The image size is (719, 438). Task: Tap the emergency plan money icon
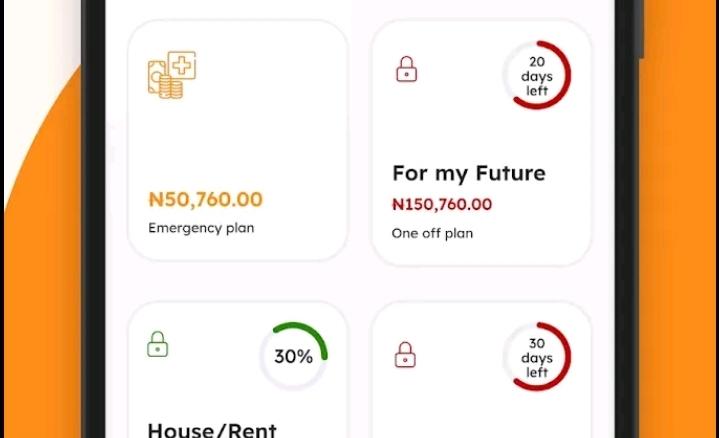(172, 75)
